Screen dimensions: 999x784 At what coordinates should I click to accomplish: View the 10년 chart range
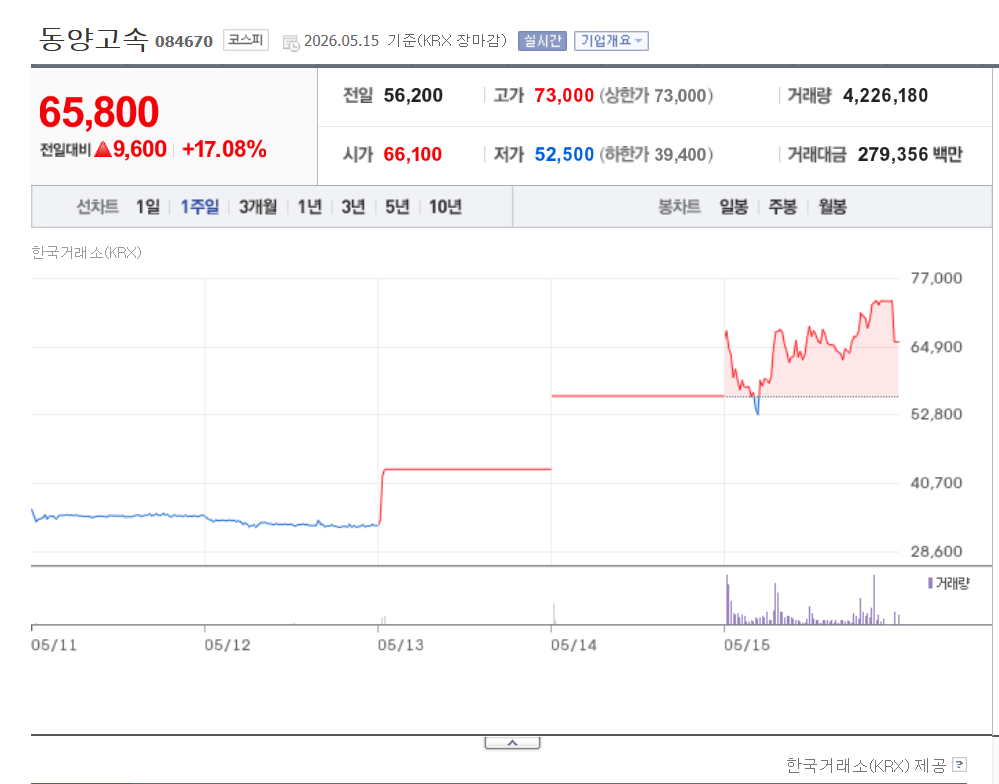445,206
